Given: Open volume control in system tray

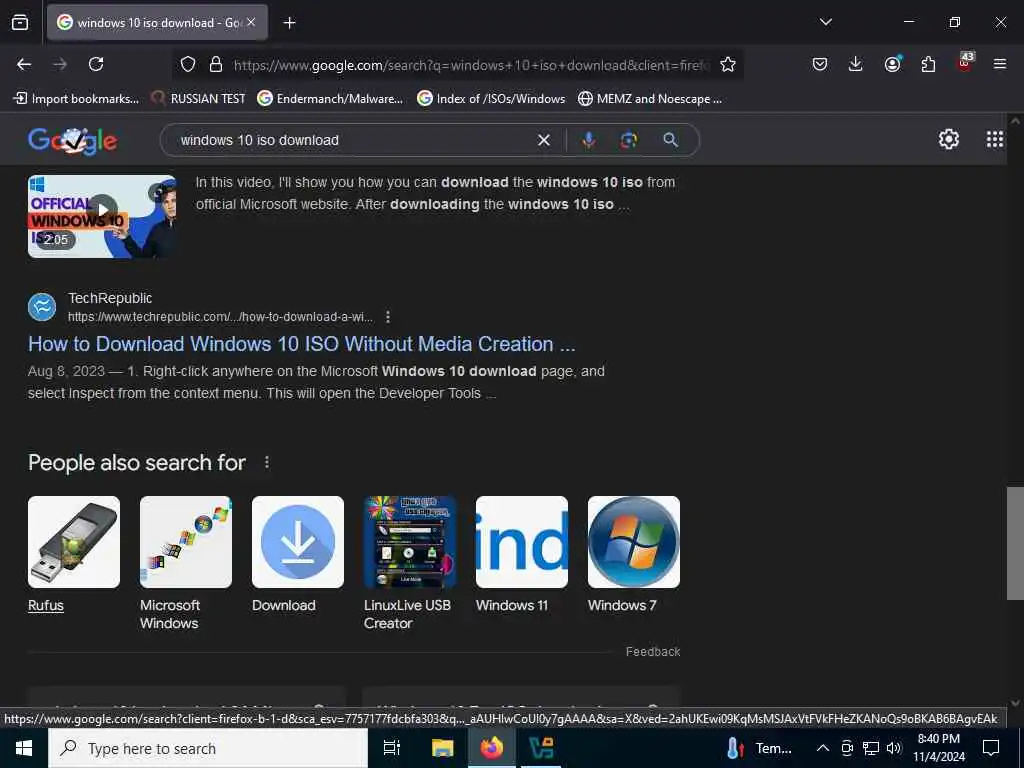Looking at the screenshot, I should tap(894, 748).
